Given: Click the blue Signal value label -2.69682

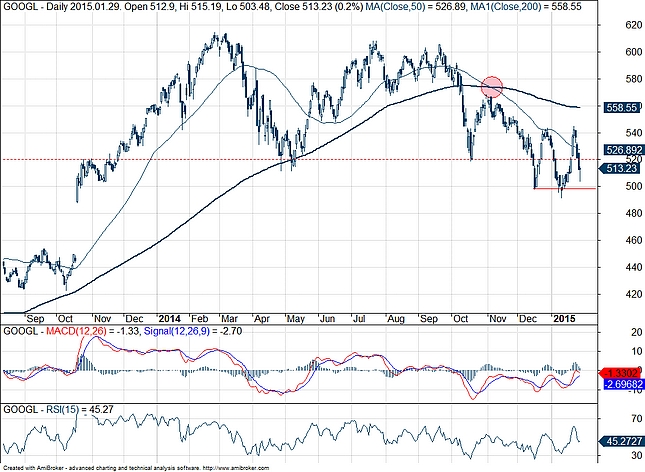Looking at the screenshot, I should (x=624, y=385).
